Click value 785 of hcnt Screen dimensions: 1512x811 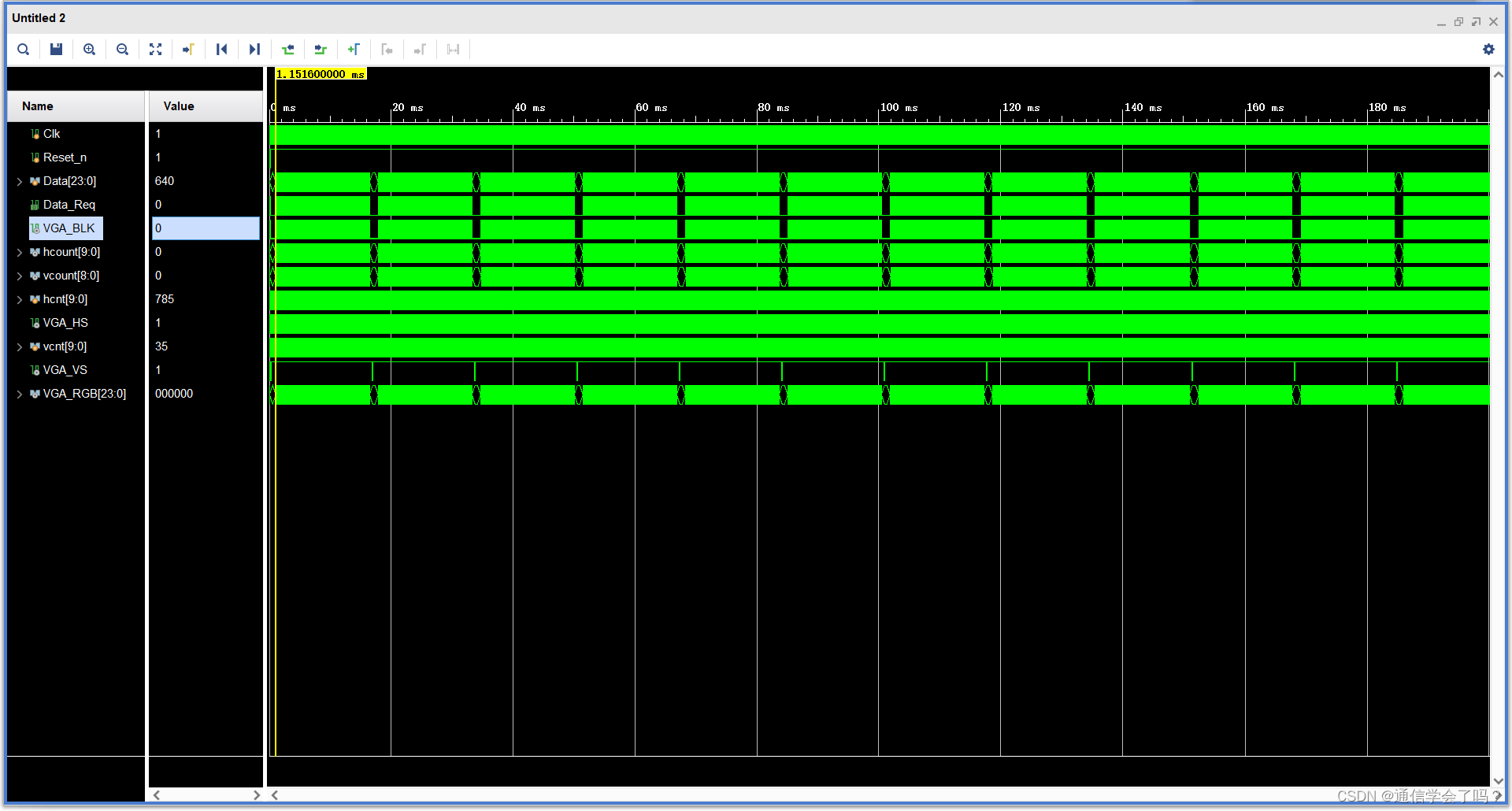tap(165, 299)
